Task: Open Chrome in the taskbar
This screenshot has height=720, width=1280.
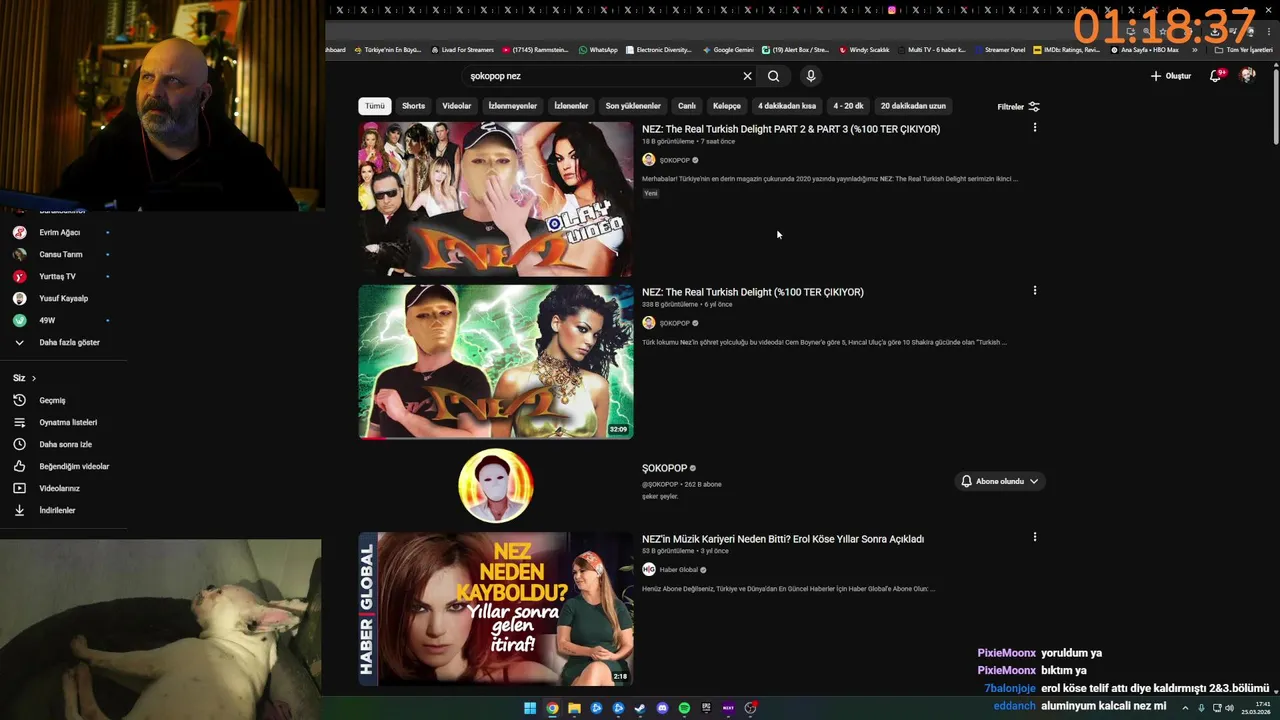Action: tap(552, 708)
